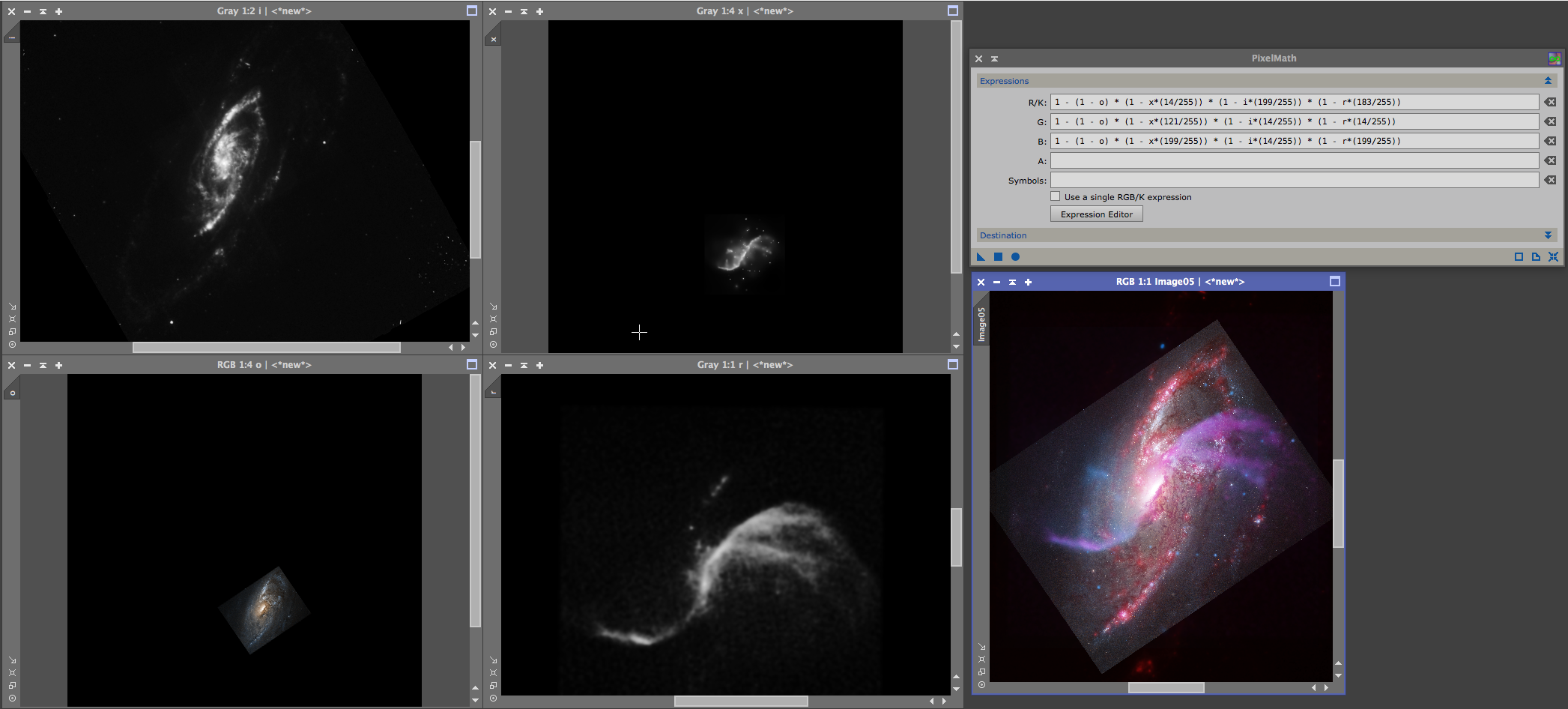Screen dimensions: 1568x709
Task: Click the G channel expression field
Action: (x=1294, y=121)
